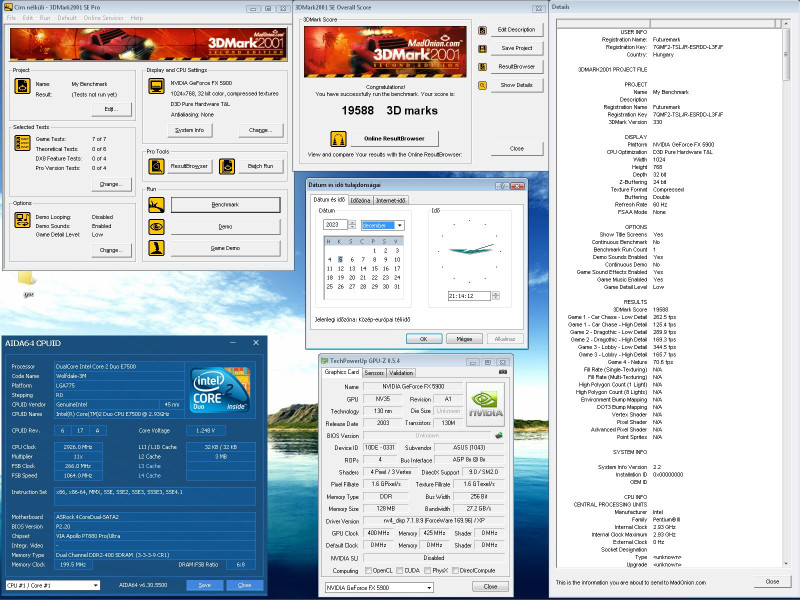Screen dimensions: 800x600
Task: Click the ResultBrowser magnifier icon in Pro Tools
Action: tap(157, 166)
